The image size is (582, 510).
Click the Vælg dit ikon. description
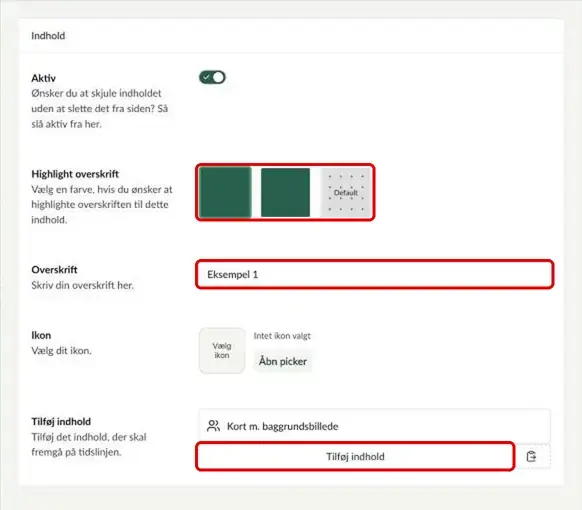click(61, 351)
